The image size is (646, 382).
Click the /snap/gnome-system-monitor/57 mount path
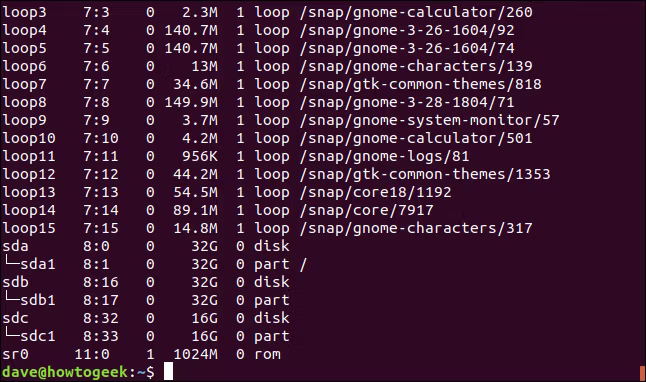coord(430,120)
